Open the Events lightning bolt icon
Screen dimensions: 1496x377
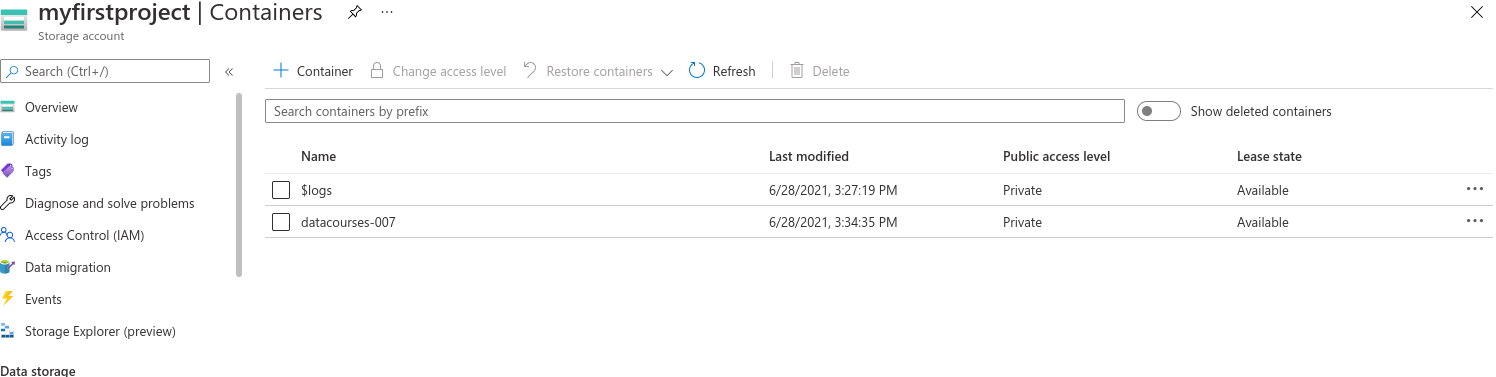point(8,299)
